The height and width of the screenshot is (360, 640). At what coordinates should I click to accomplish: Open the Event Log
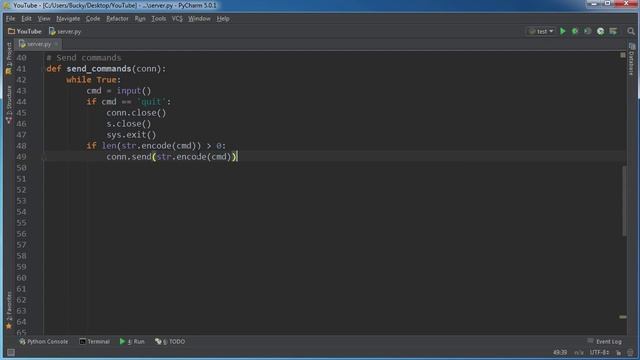tap(605, 341)
